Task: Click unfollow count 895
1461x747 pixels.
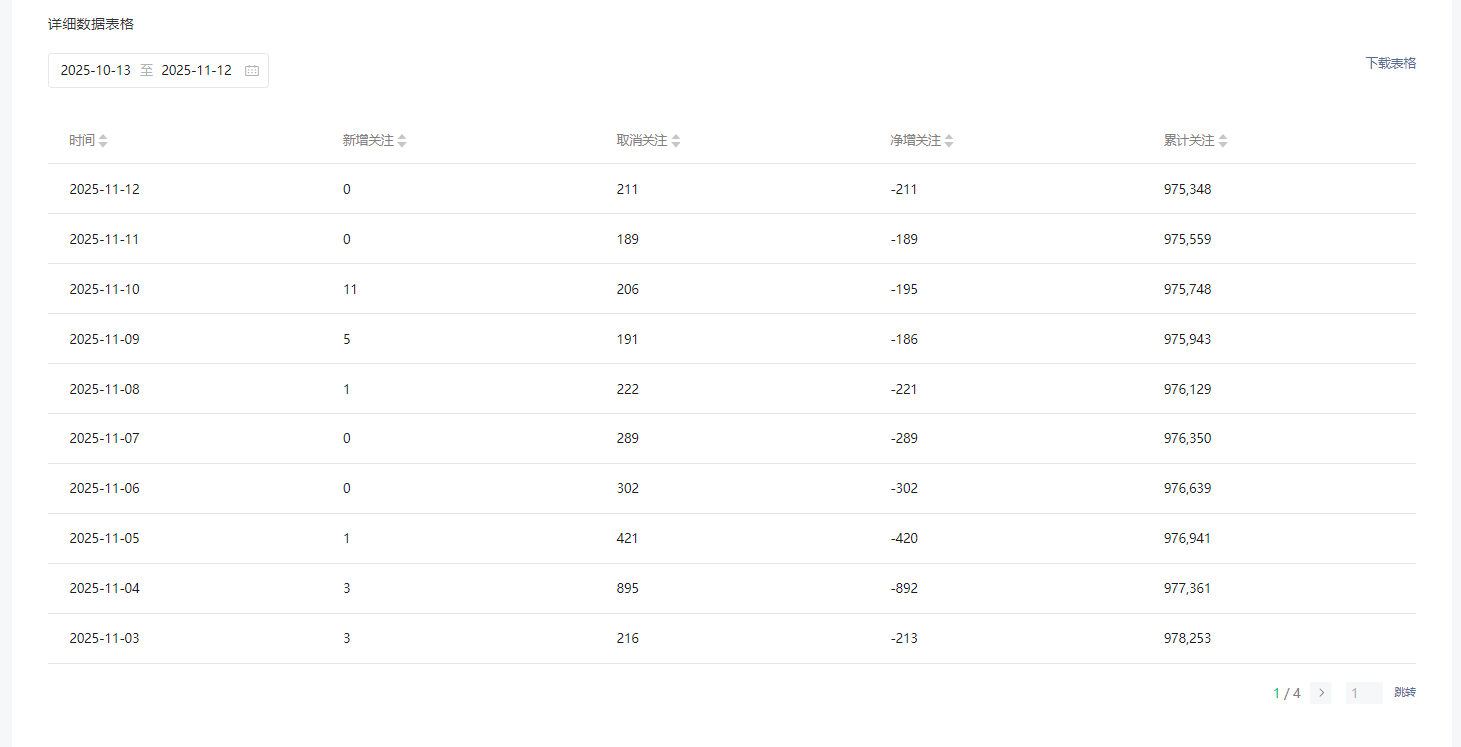Action: click(627, 588)
